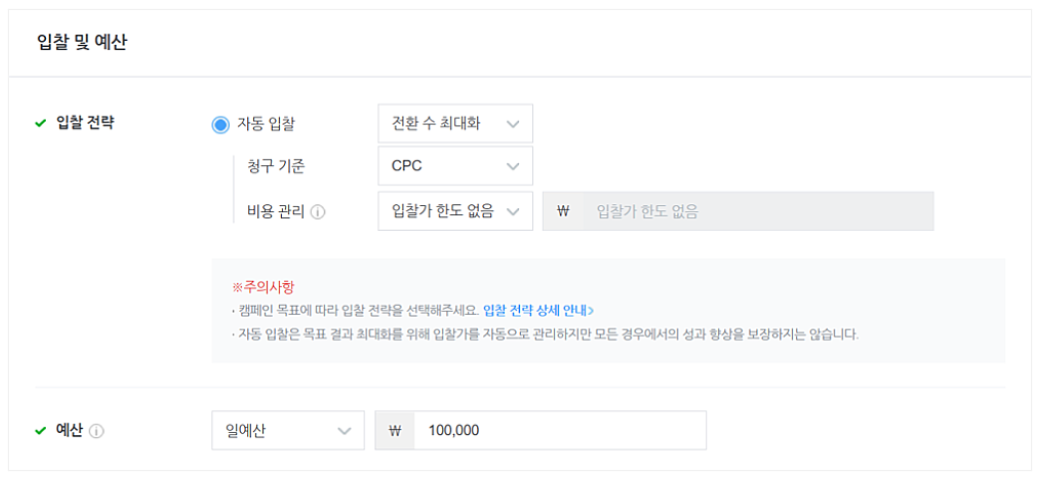1040x478 pixels.
Task: Click the chevron arrow in the CPC dropdown
Action: click(513, 166)
